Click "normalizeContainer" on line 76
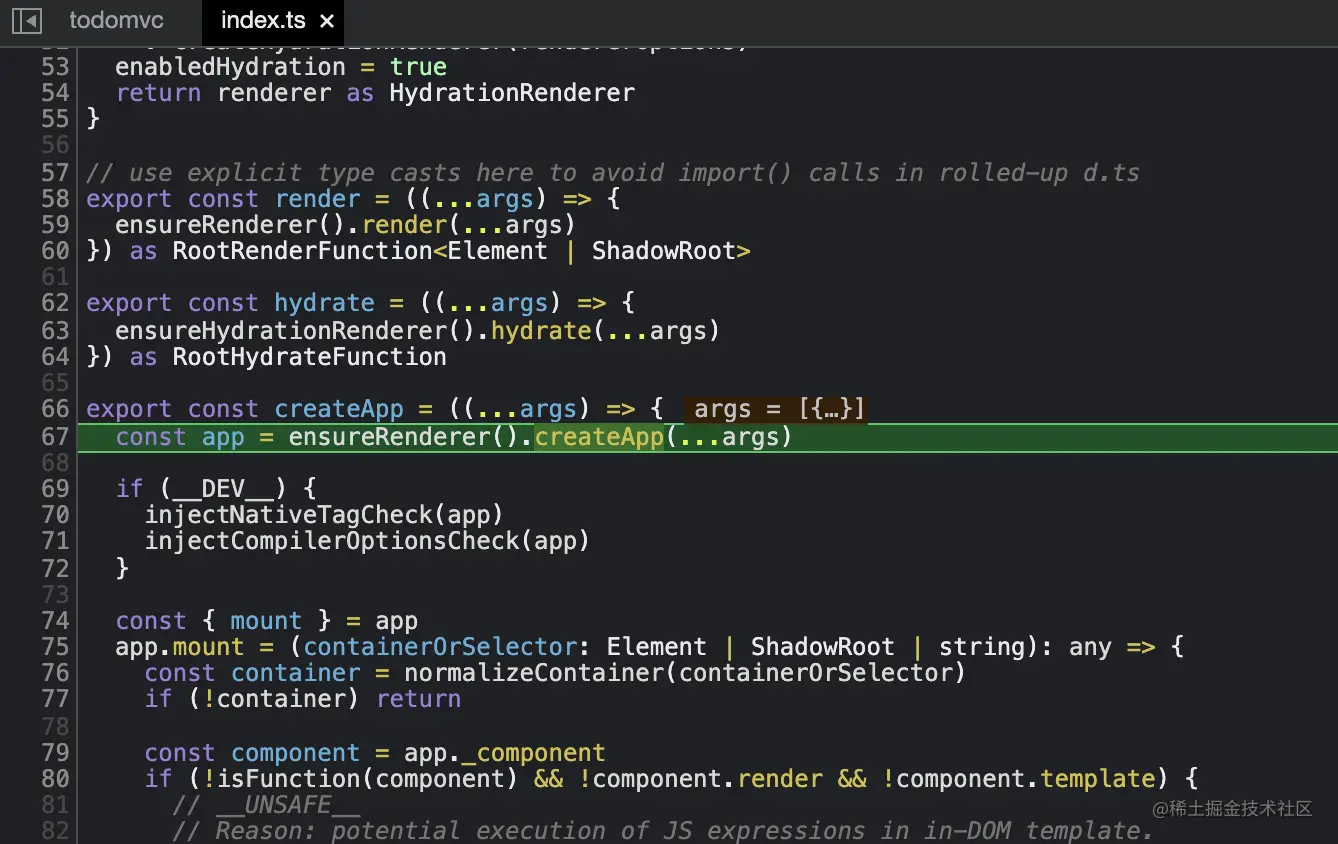 534,673
